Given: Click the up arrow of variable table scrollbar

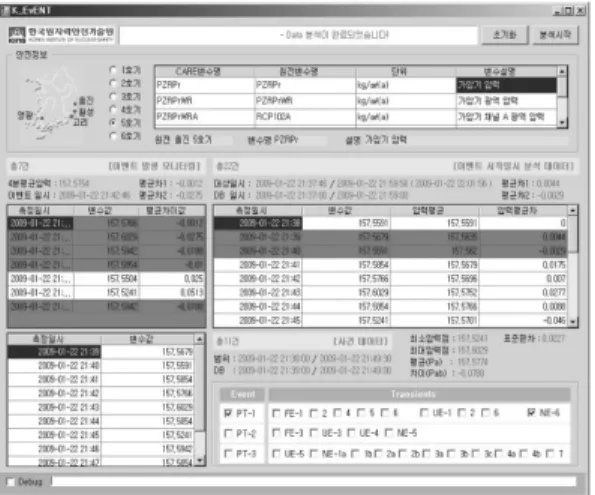Looking at the screenshot, I should 562,71.
